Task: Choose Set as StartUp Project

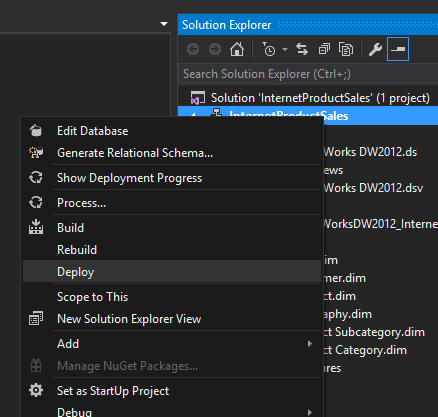Action: click(172, 391)
